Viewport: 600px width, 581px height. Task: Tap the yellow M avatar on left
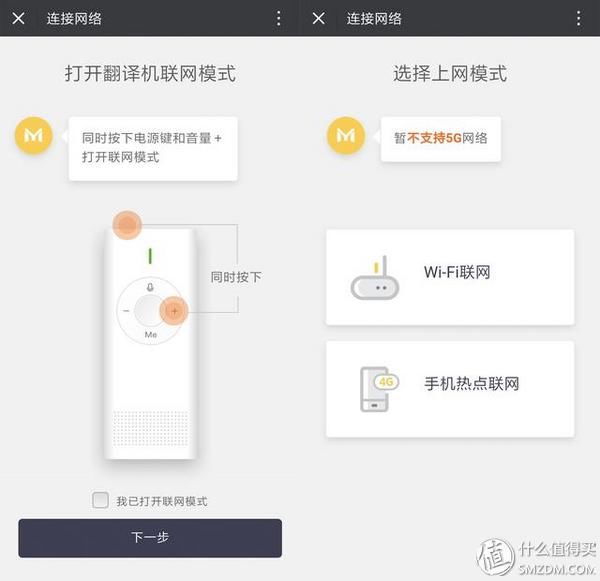point(34,135)
